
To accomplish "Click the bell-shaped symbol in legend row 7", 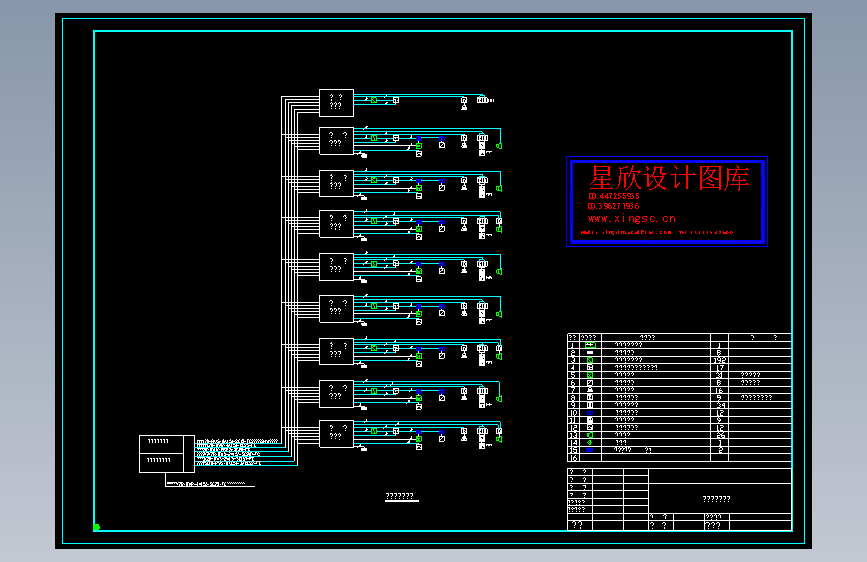I will (x=590, y=390).
